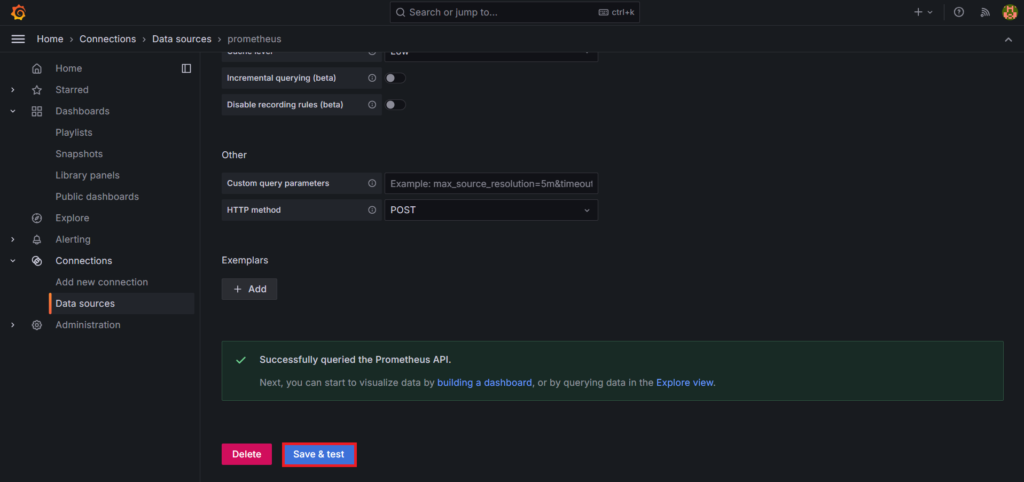This screenshot has width=1024, height=482.
Task: Expand the Starred section chevron
Action: tap(12, 89)
